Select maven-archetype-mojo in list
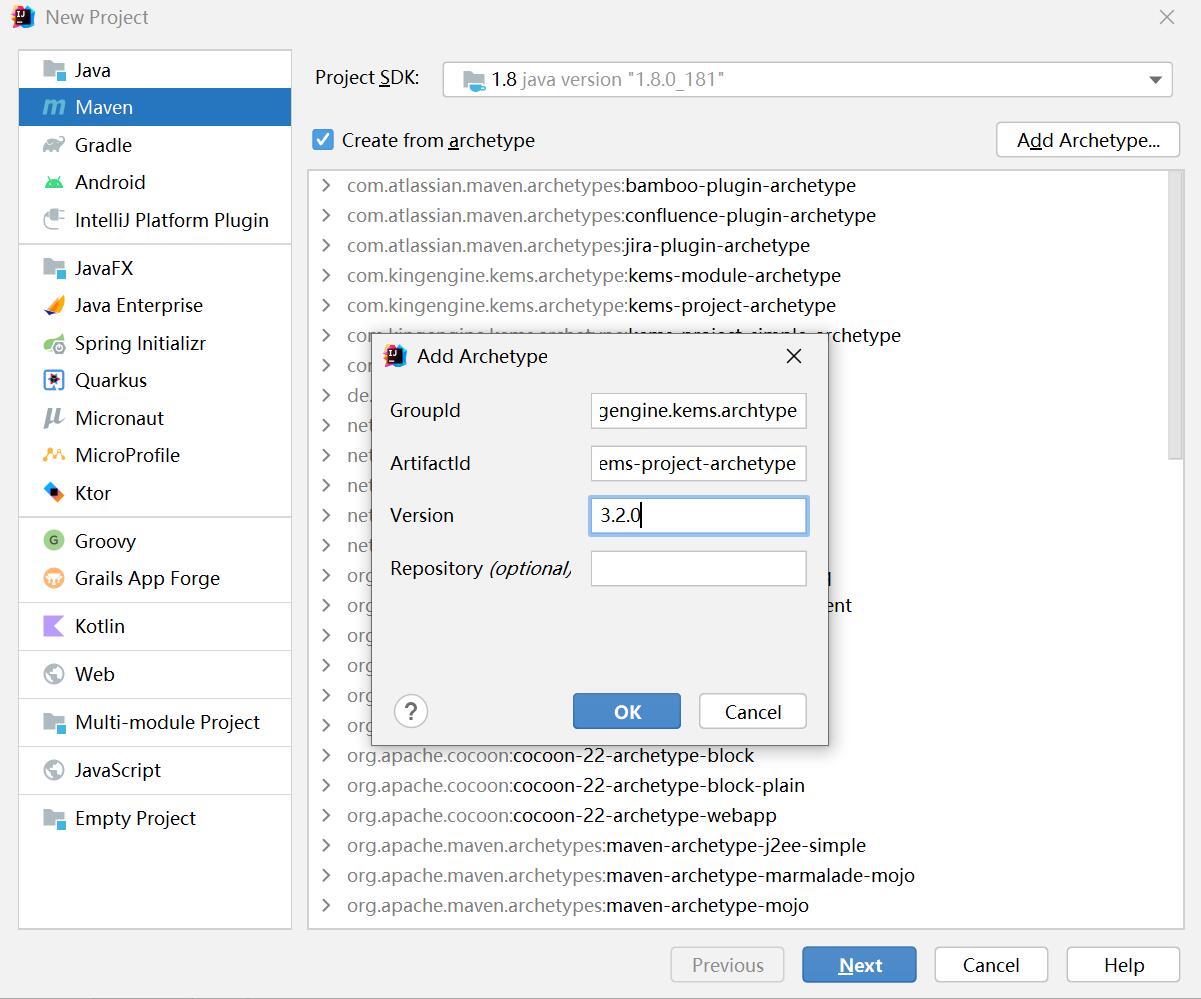 tap(578, 905)
